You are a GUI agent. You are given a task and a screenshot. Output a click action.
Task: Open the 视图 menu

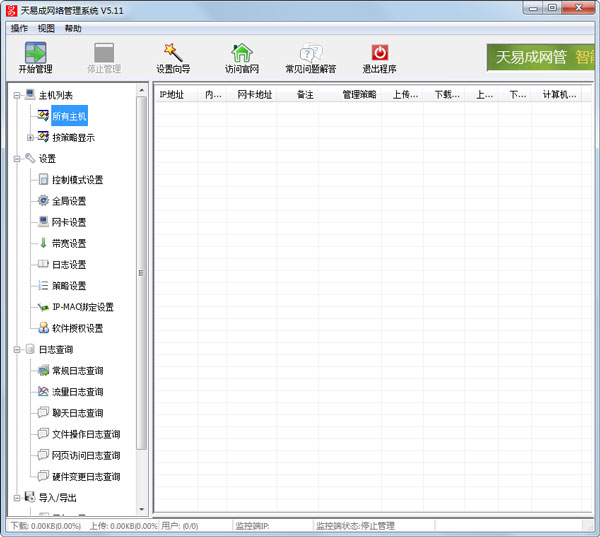point(46,28)
